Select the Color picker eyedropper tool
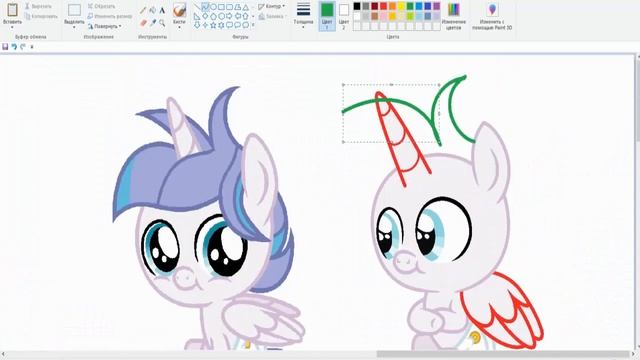 [153, 22]
